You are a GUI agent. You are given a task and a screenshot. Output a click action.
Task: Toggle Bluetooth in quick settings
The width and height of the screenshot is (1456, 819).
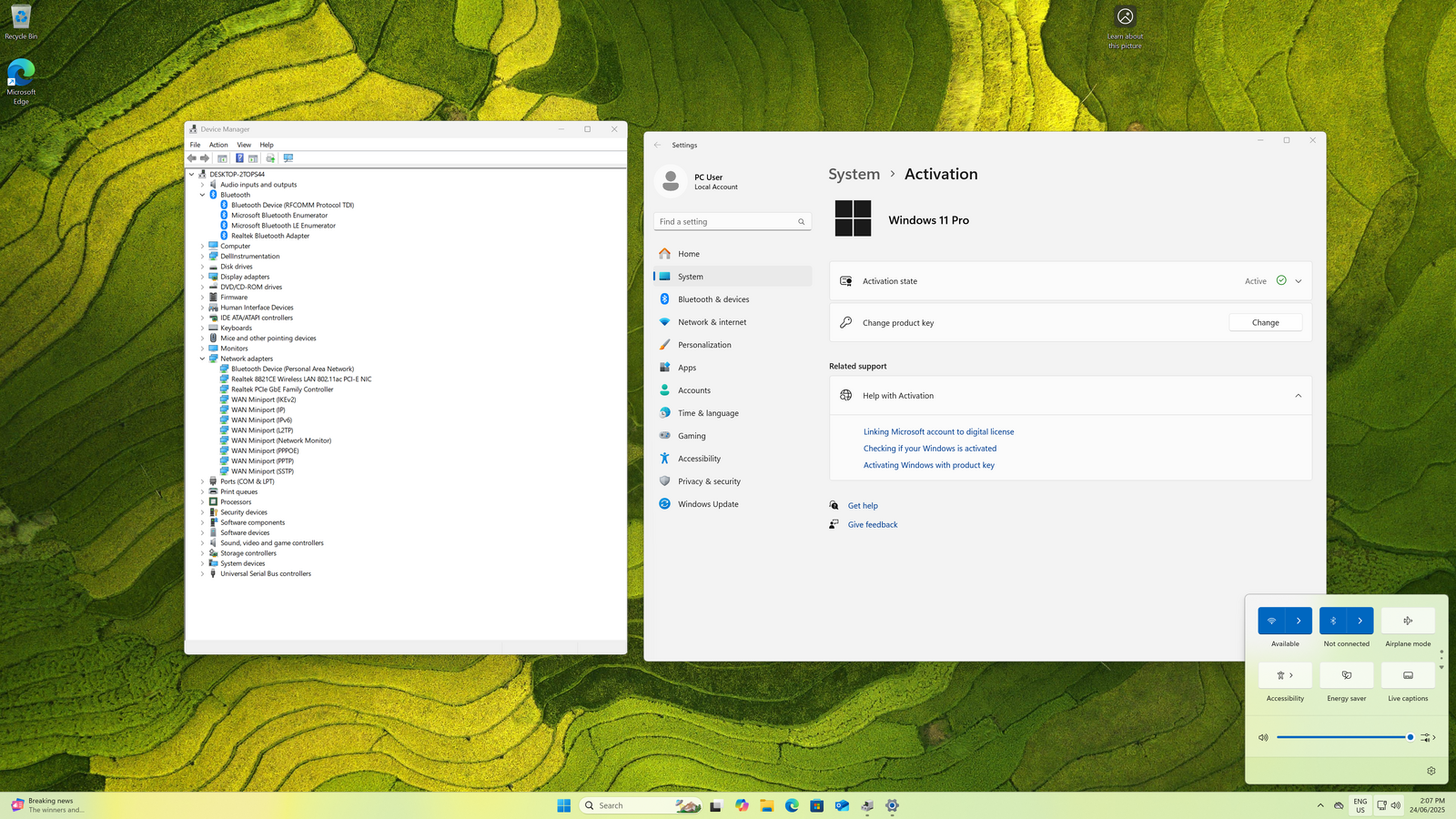[1333, 621]
